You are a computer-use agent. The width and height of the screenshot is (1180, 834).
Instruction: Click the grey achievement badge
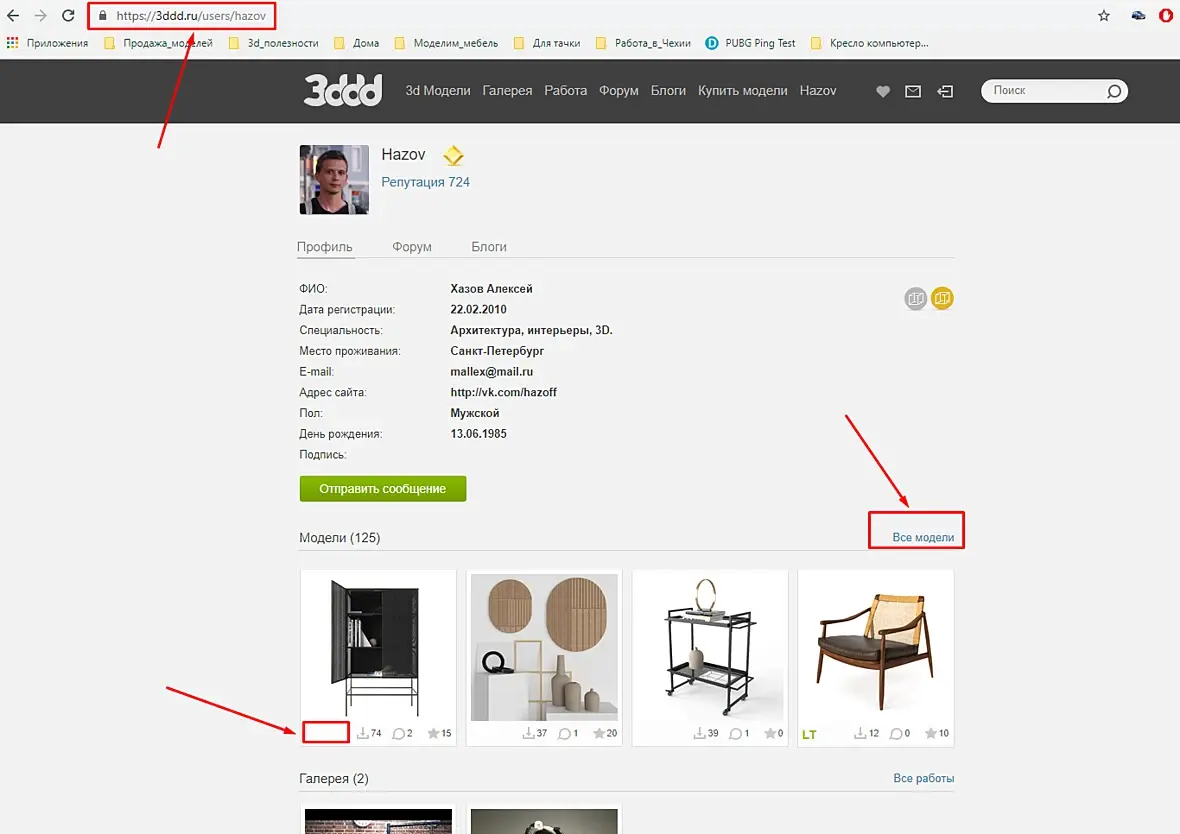[915, 299]
